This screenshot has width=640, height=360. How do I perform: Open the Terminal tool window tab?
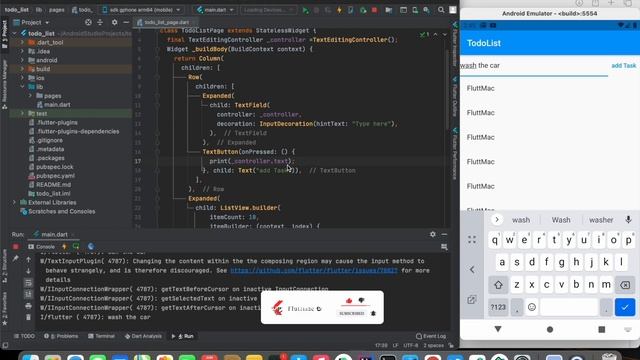[101, 336]
